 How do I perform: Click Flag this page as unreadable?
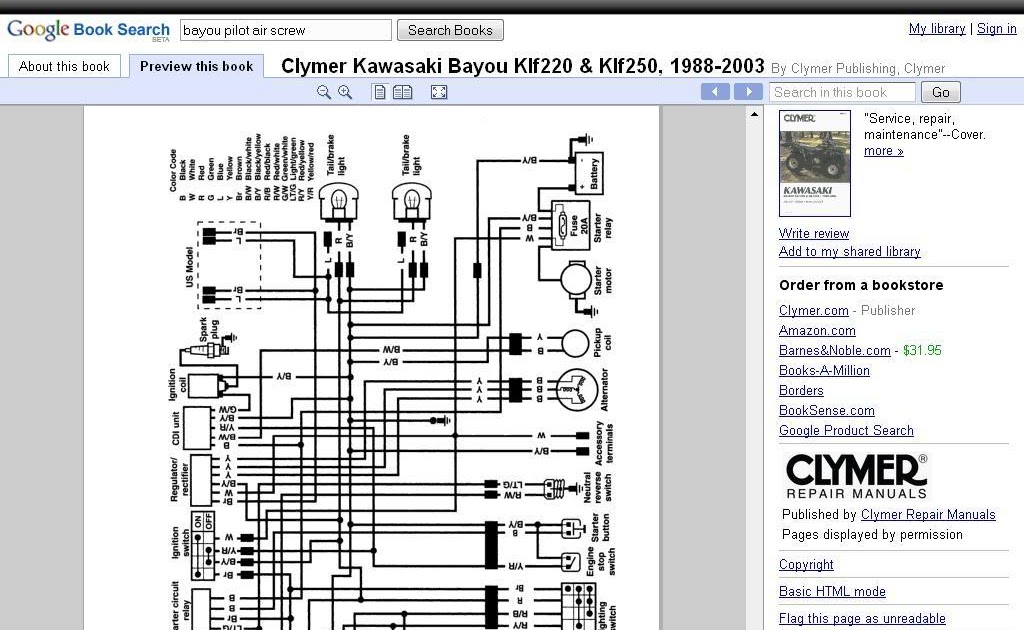862,618
